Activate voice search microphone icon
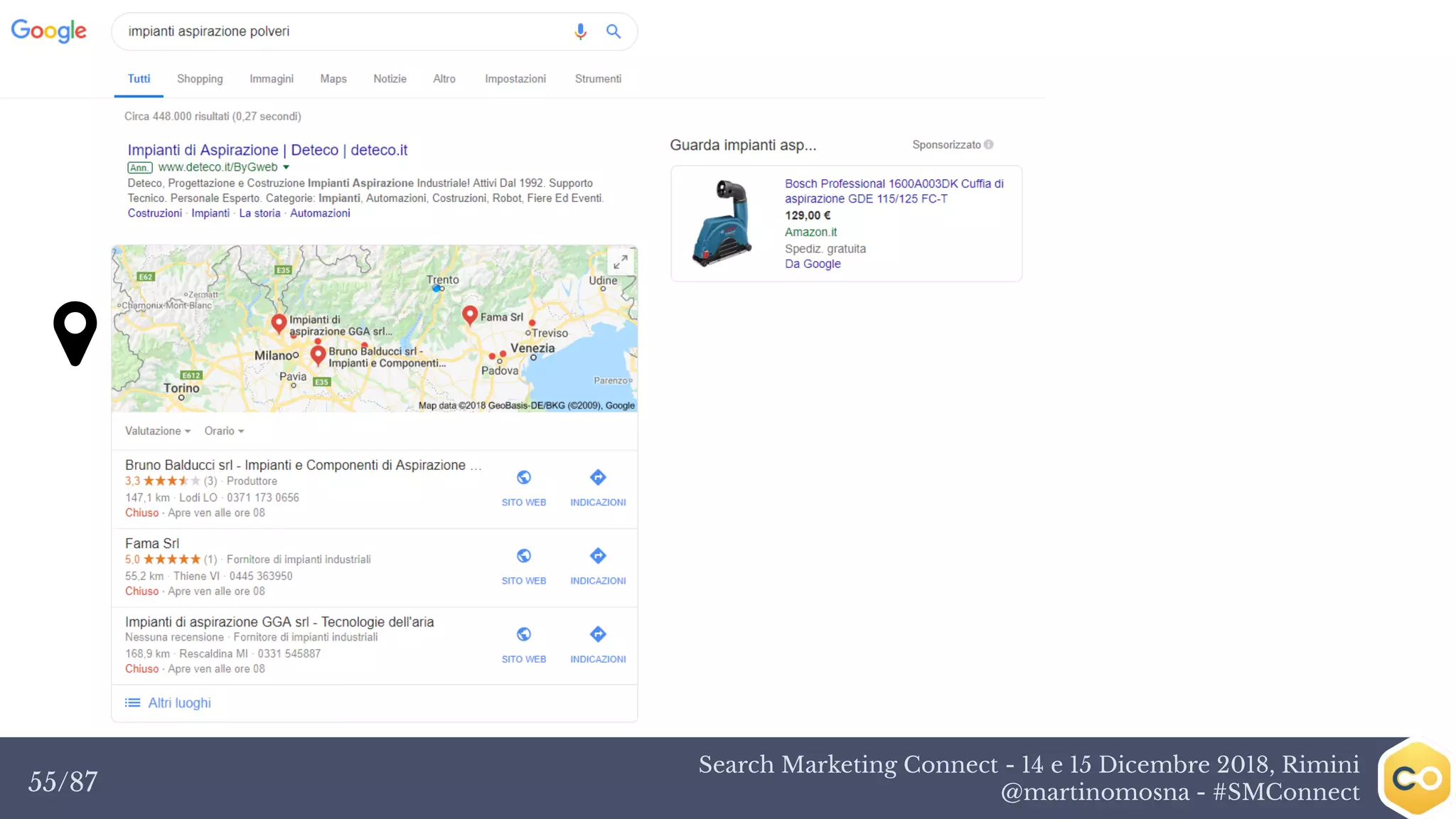The image size is (1456, 819). 580,31
